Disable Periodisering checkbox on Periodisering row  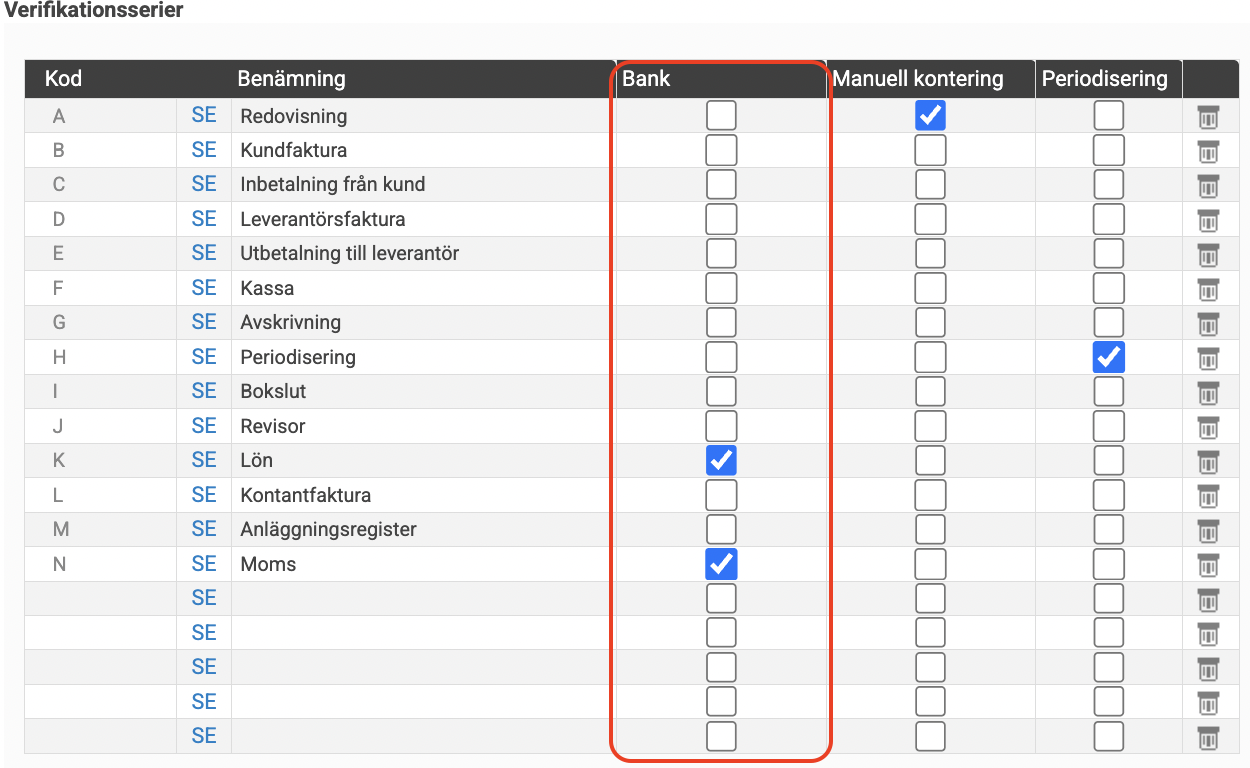coord(1108,357)
